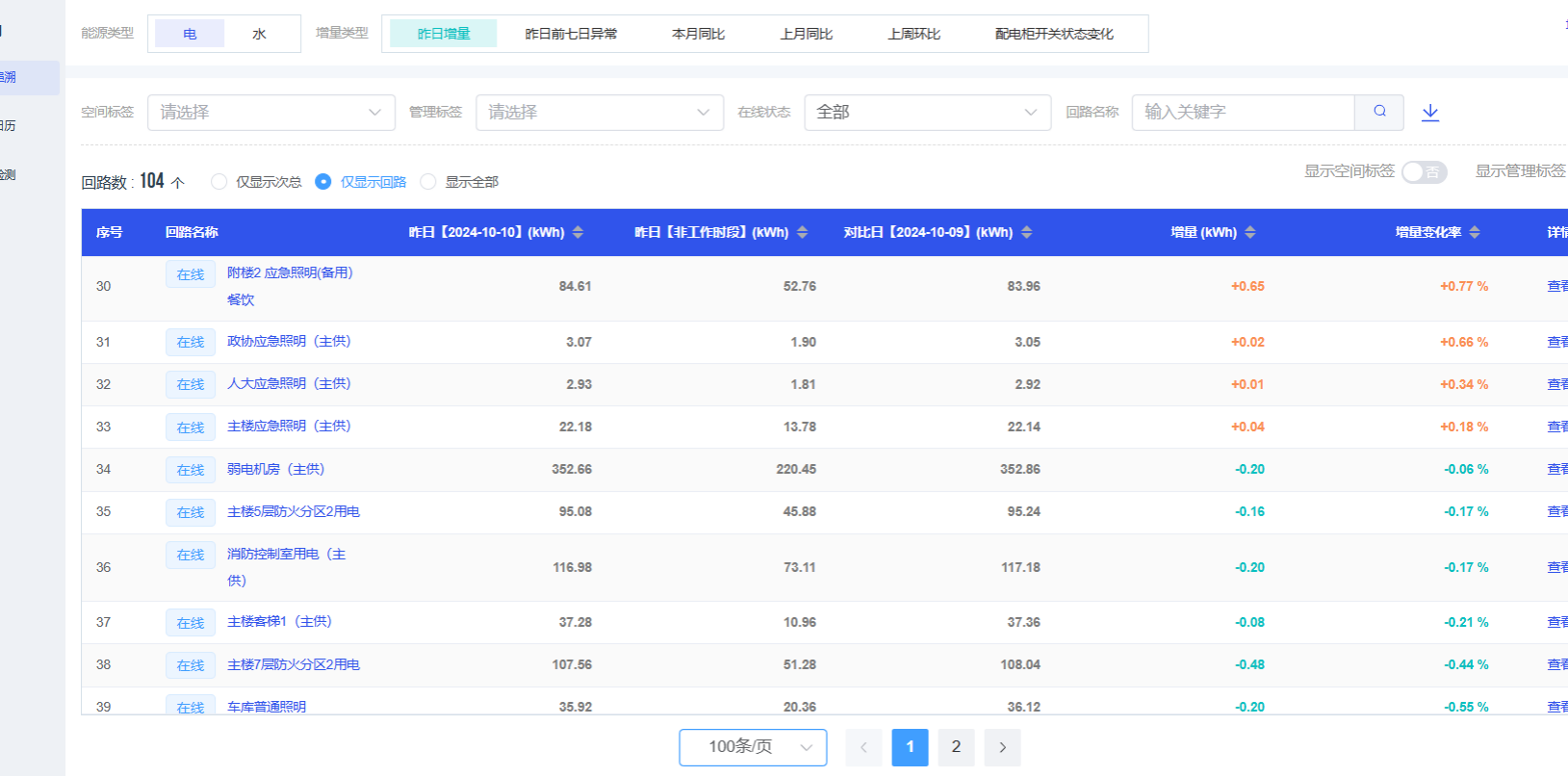Go to page 2
This screenshot has width=1568, height=777.
(x=956, y=747)
